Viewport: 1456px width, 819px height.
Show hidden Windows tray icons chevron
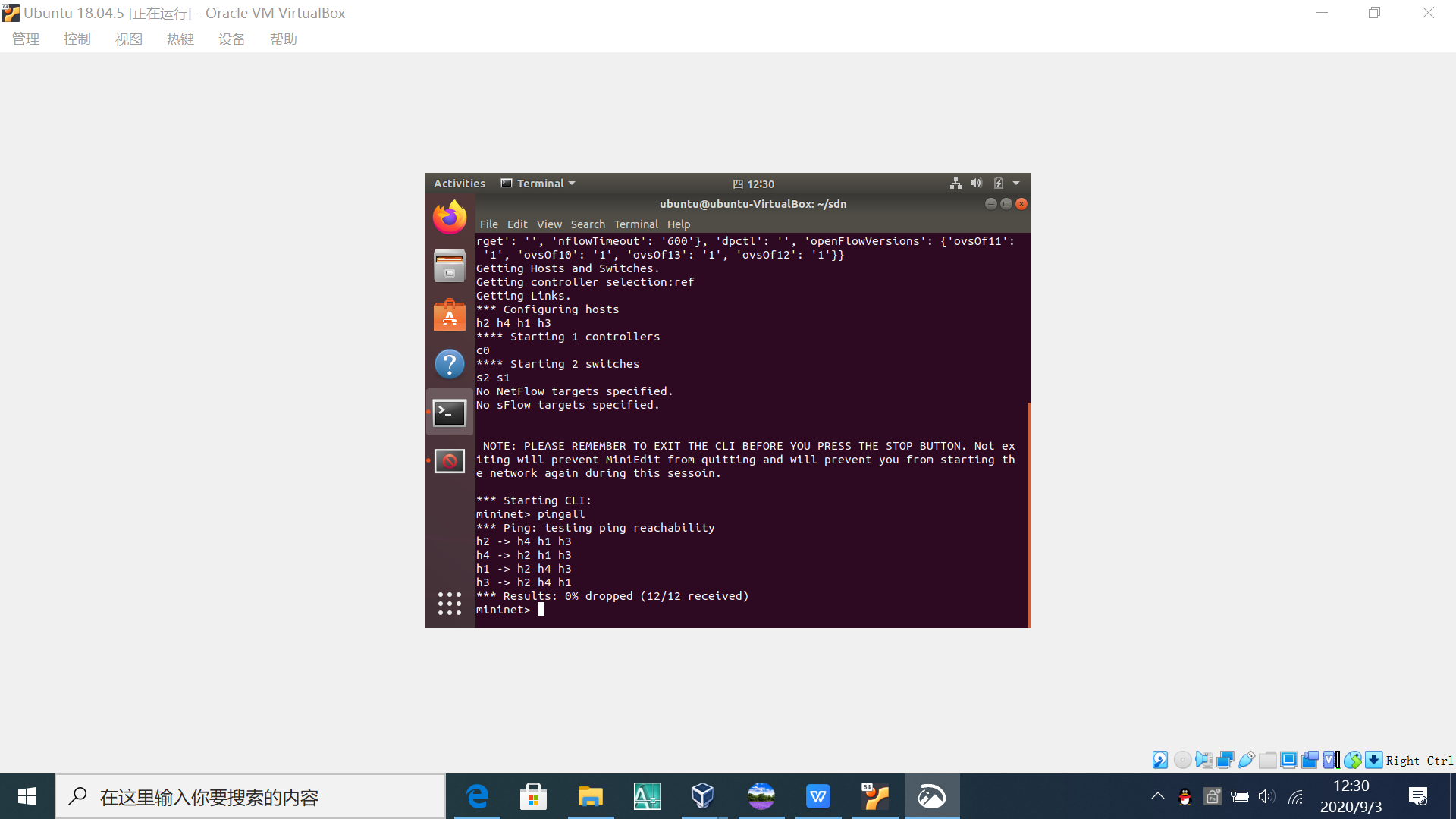[x=1157, y=796]
